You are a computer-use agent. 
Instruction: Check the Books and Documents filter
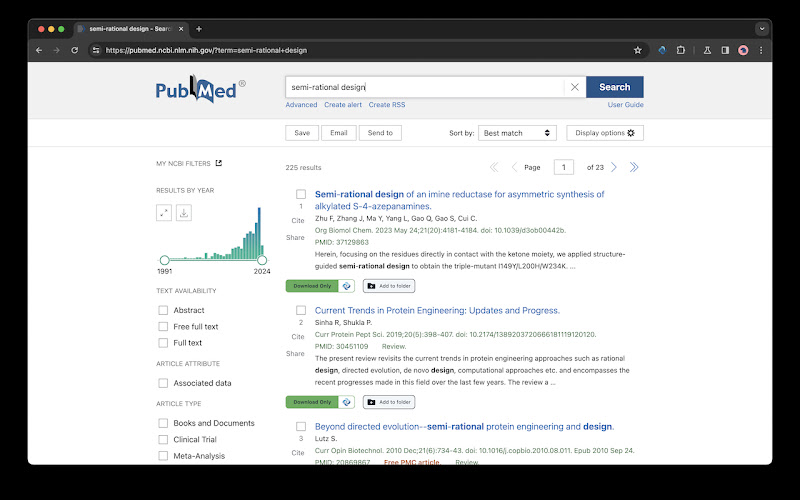click(163, 423)
